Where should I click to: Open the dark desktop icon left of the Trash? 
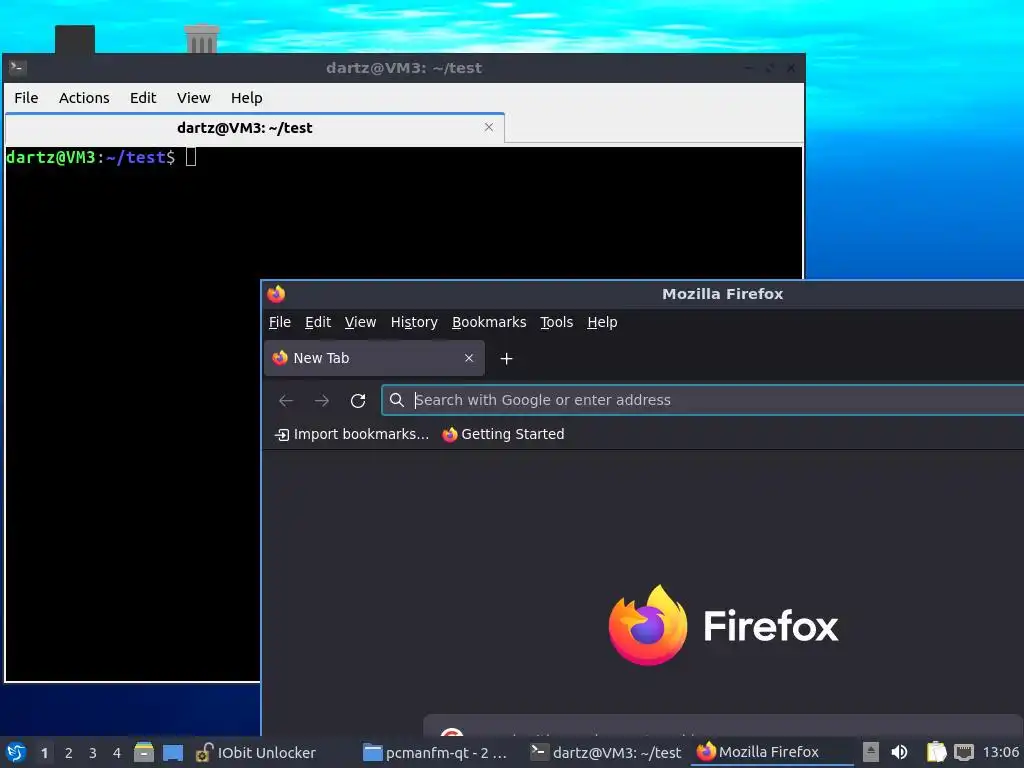coord(74,39)
